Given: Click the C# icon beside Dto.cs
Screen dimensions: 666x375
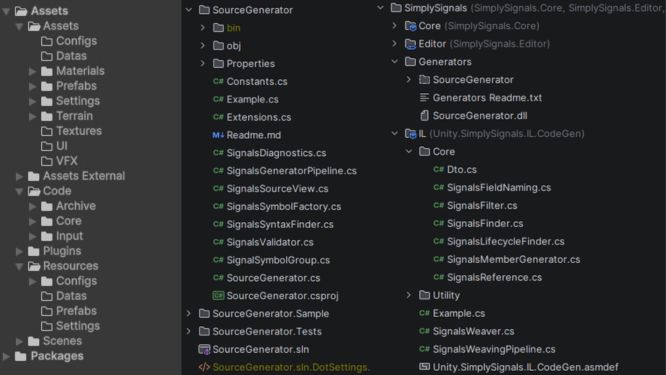Looking at the screenshot, I should 439,169.
